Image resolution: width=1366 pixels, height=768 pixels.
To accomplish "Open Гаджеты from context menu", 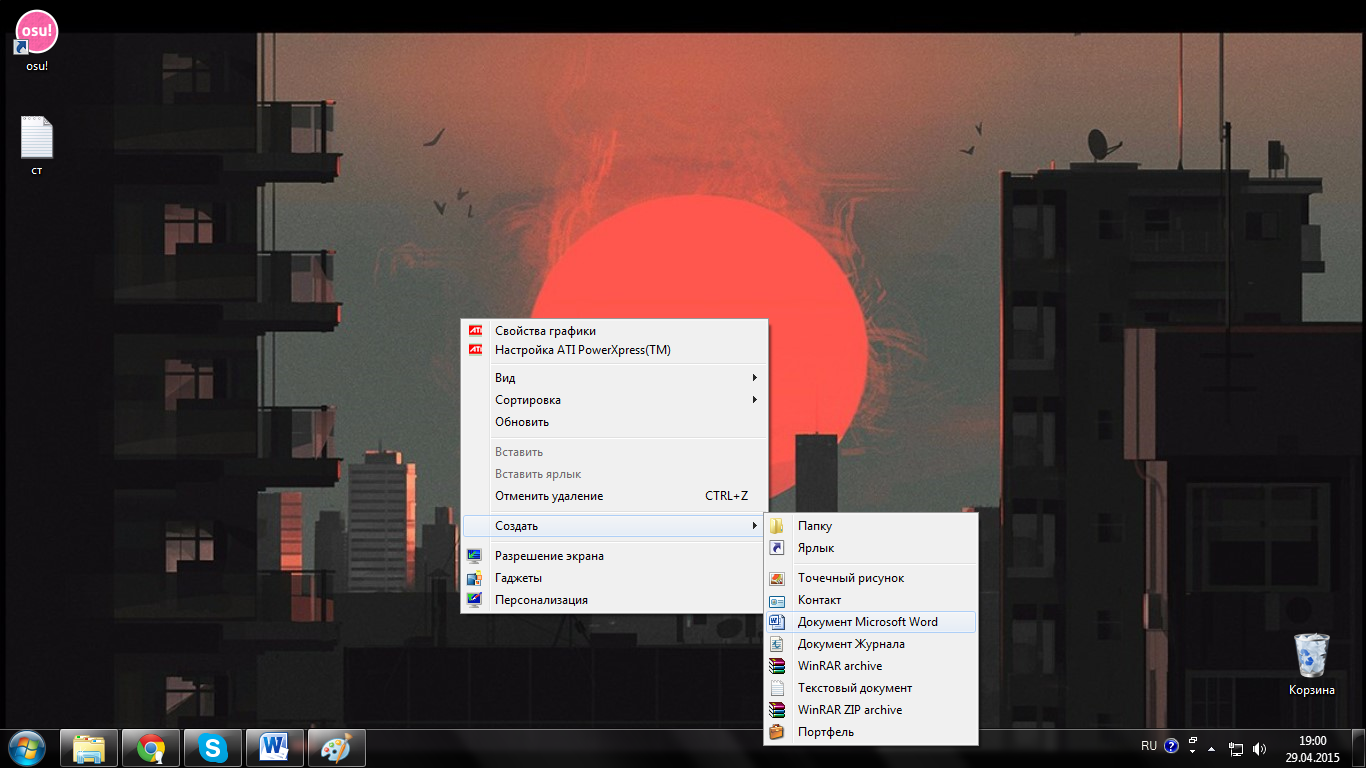I will coord(613,578).
